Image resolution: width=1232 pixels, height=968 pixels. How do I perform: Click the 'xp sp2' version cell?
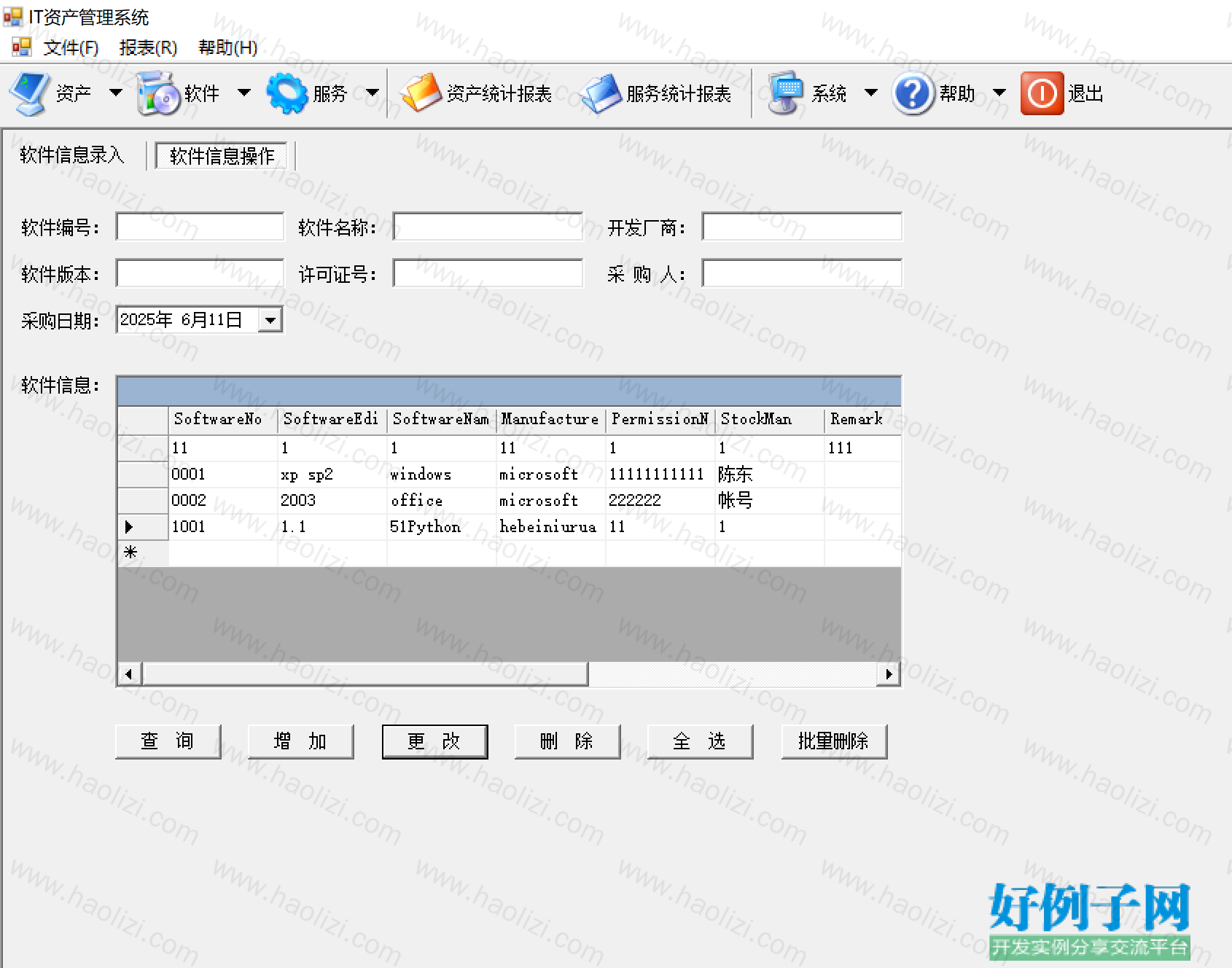[332, 475]
